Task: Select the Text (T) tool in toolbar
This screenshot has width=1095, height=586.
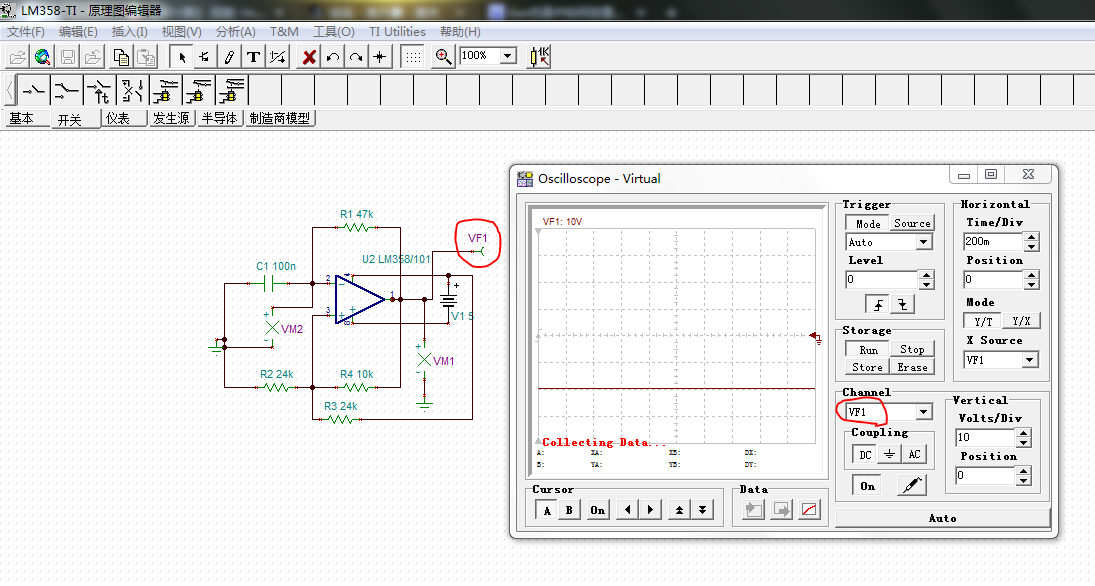Action: click(253, 57)
